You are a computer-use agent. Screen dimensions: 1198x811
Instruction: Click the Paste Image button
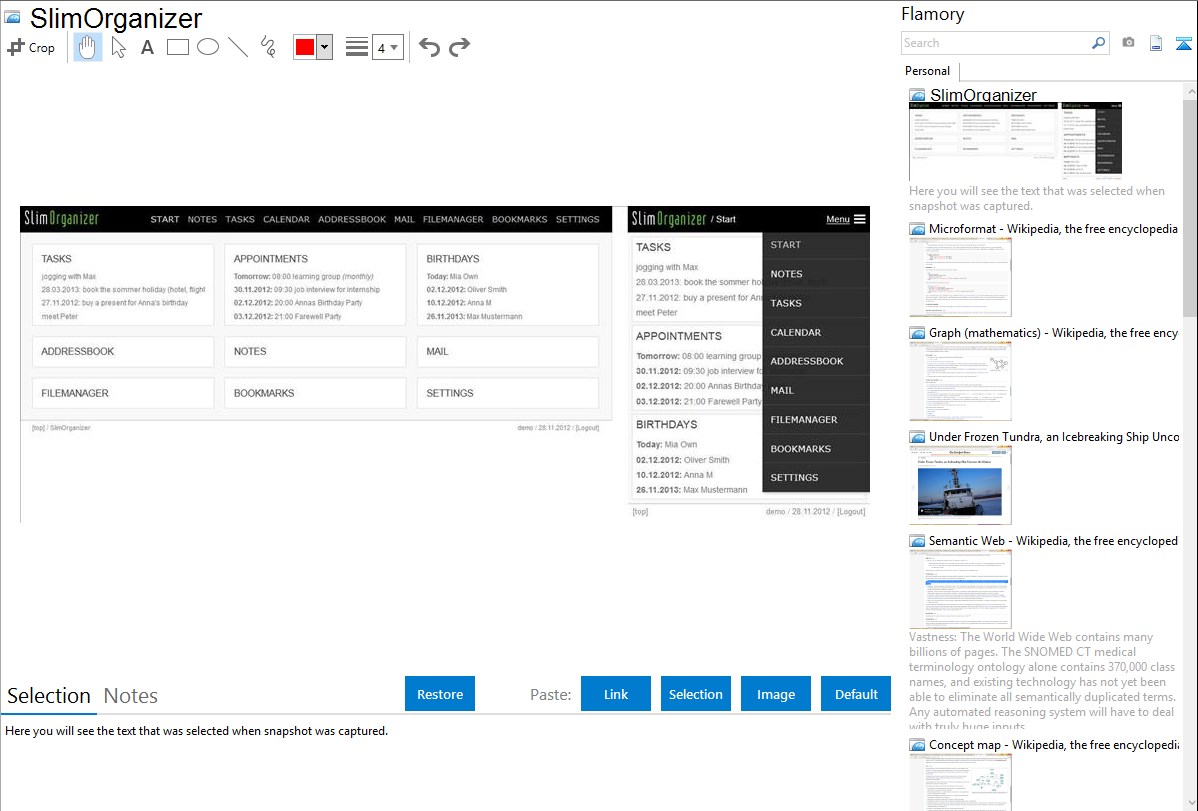click(x=775, y=694)
